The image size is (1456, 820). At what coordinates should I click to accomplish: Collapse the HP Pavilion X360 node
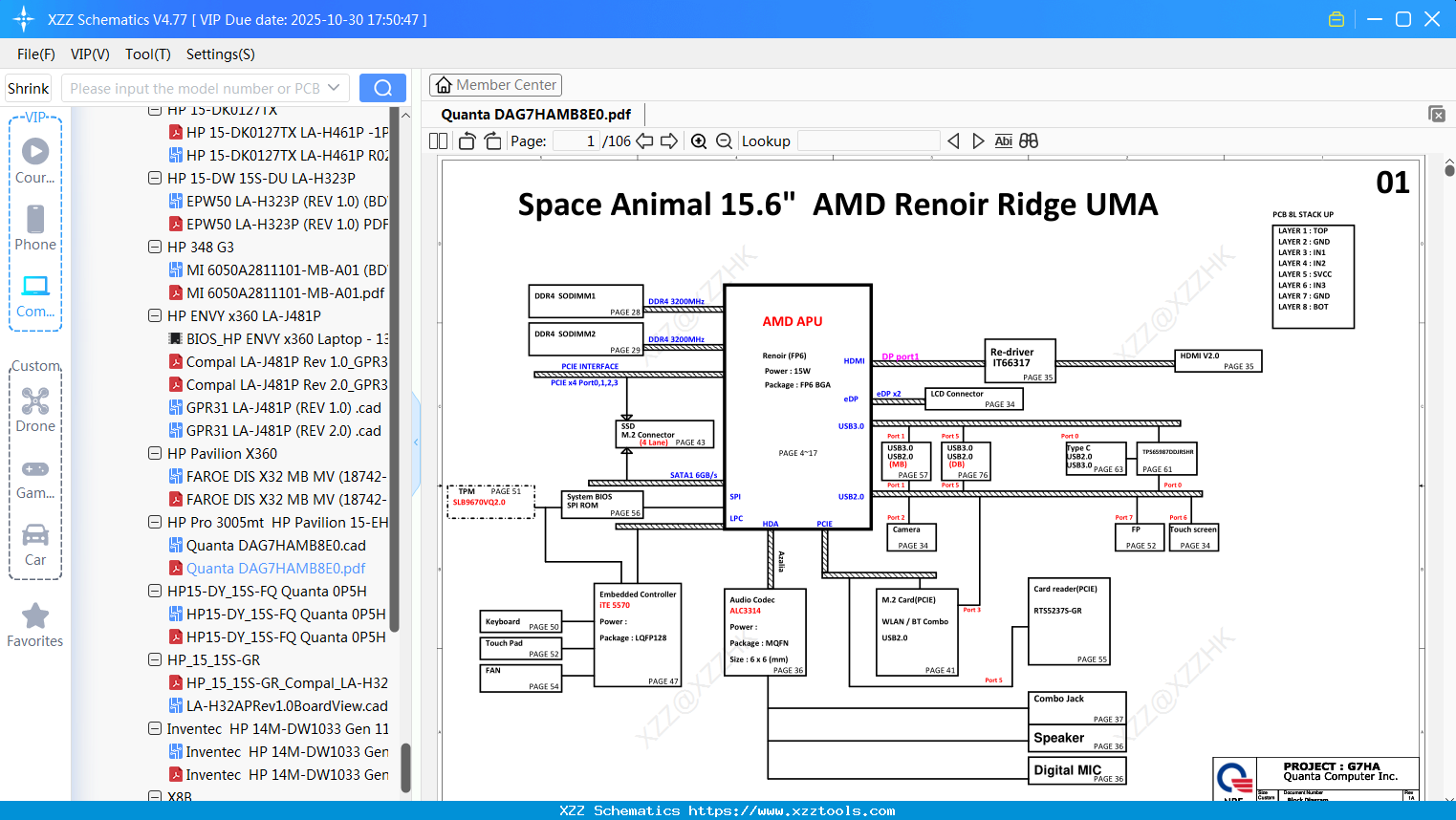[x=155, y=453]
